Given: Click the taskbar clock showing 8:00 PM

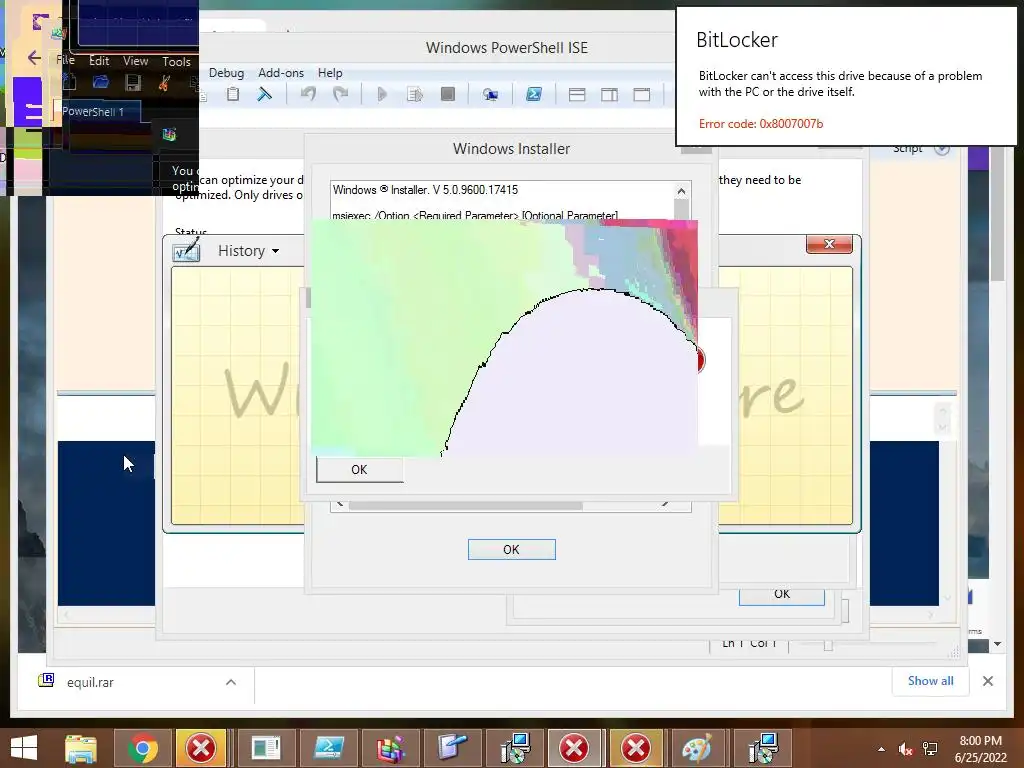Looking at the screenshot, I should pos(980,749).
